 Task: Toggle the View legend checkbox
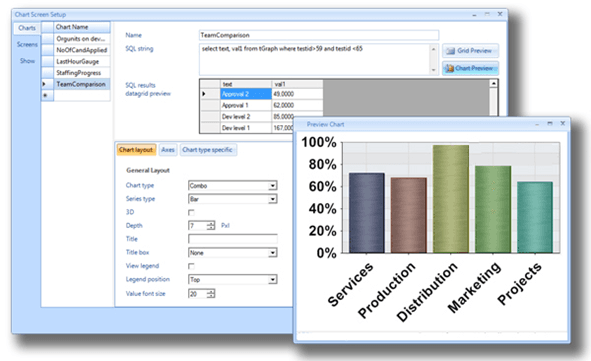pos(191,266)
